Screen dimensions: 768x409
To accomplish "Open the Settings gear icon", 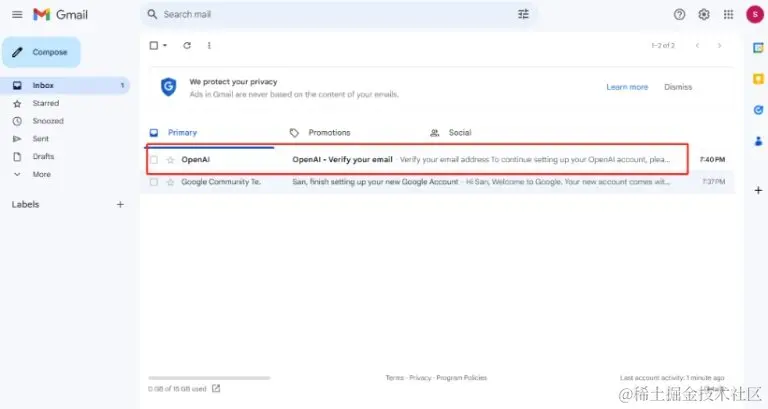I will 704,15.
